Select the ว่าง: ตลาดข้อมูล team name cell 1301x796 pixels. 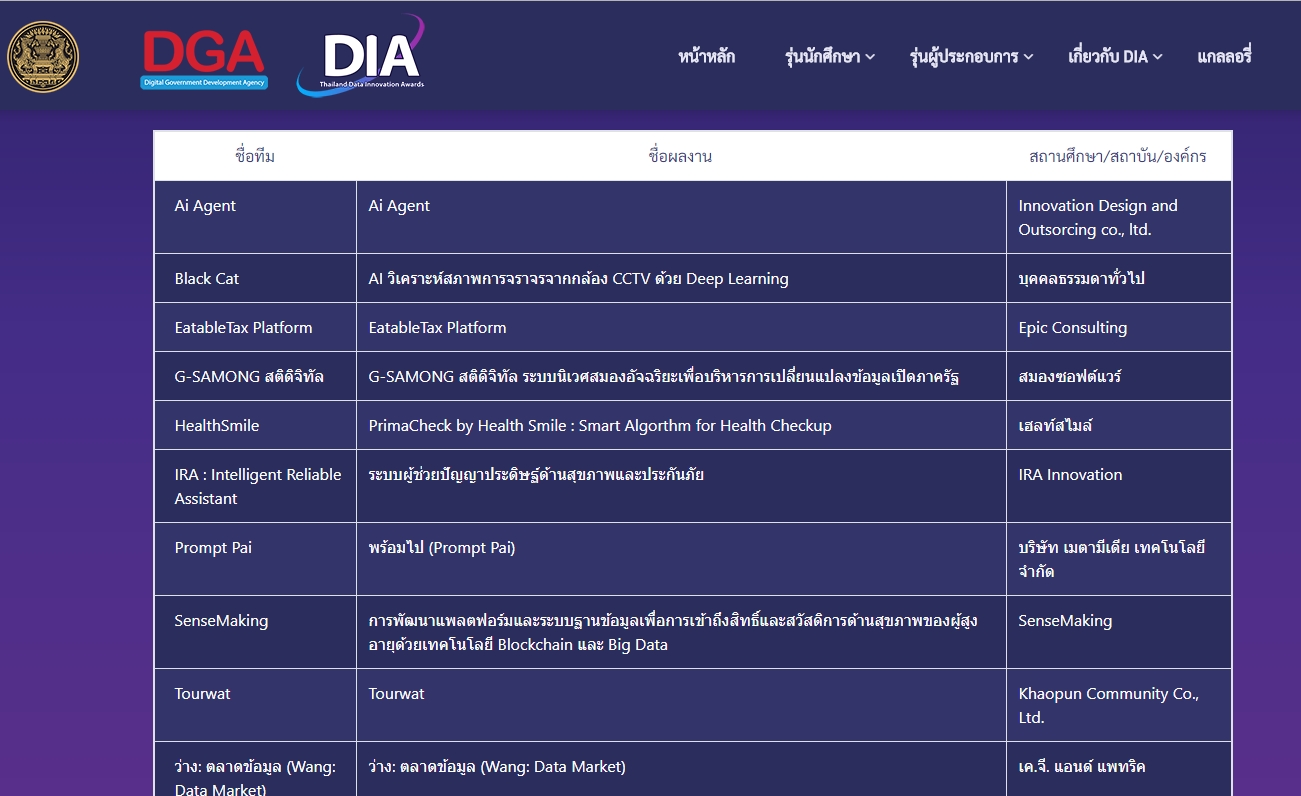click(255, 769)
